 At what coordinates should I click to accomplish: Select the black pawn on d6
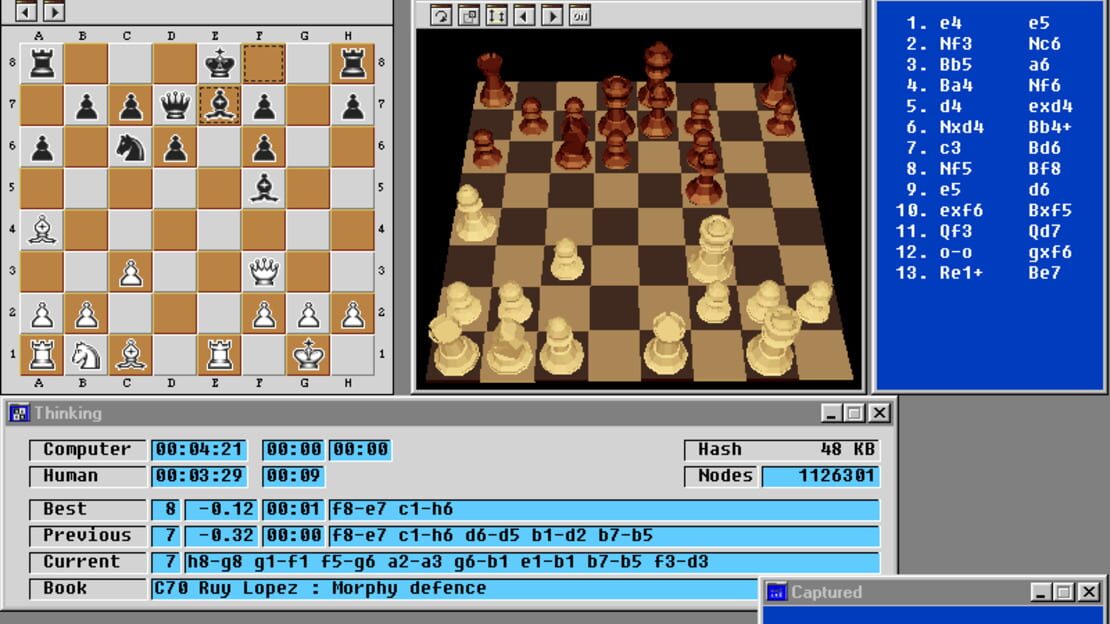coord(175,147)
